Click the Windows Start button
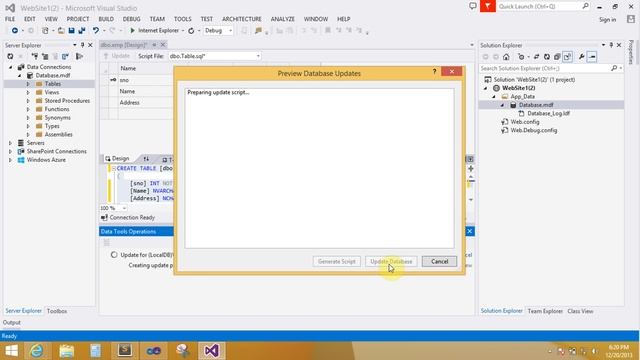The image size is (640, 360). 11,351
